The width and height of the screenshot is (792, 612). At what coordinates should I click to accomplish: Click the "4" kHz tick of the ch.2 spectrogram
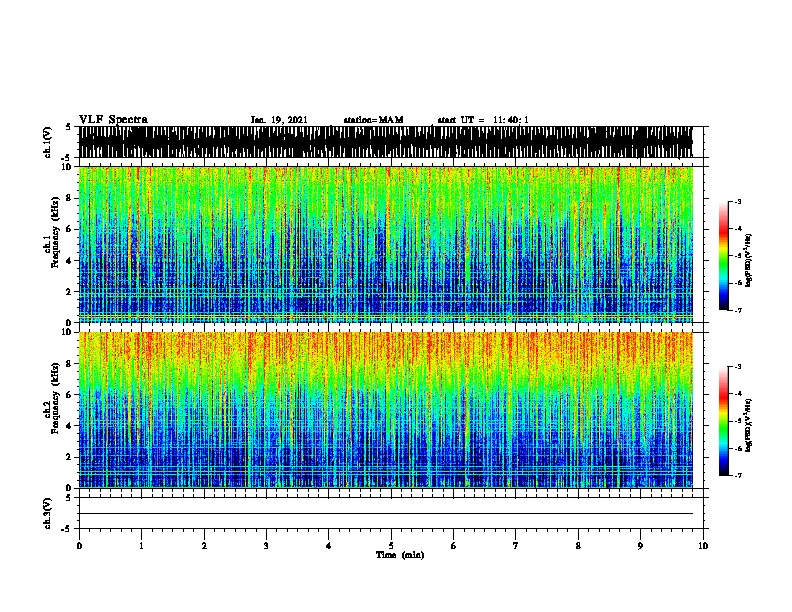tap(70, 426)
